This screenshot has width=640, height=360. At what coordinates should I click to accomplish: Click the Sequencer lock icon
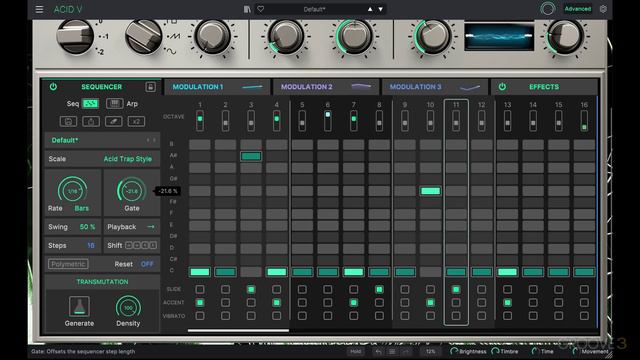click(x=151, y=87)
